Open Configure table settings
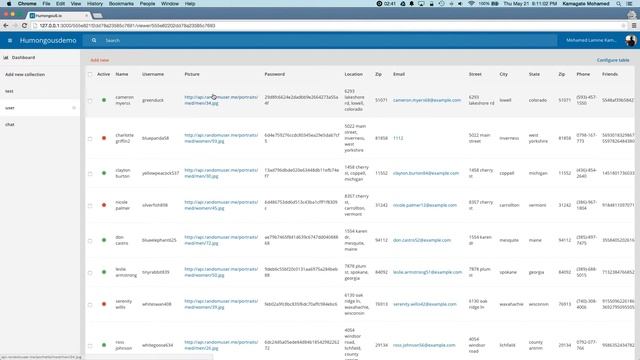 click(613, 60)
